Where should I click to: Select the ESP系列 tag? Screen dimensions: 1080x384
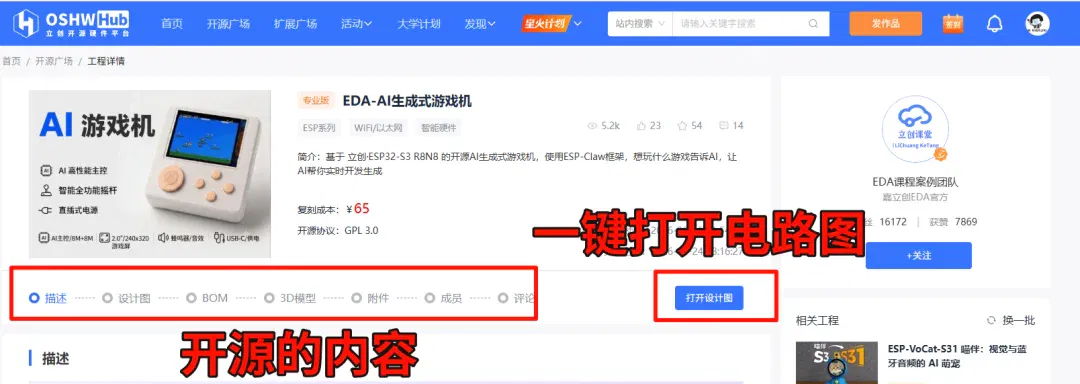(319, 127)
